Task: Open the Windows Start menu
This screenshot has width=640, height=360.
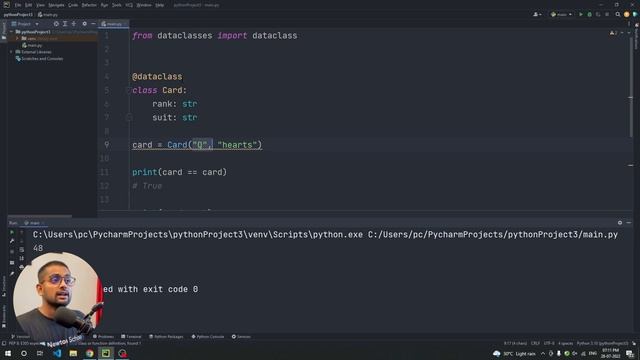Action: 8,353
